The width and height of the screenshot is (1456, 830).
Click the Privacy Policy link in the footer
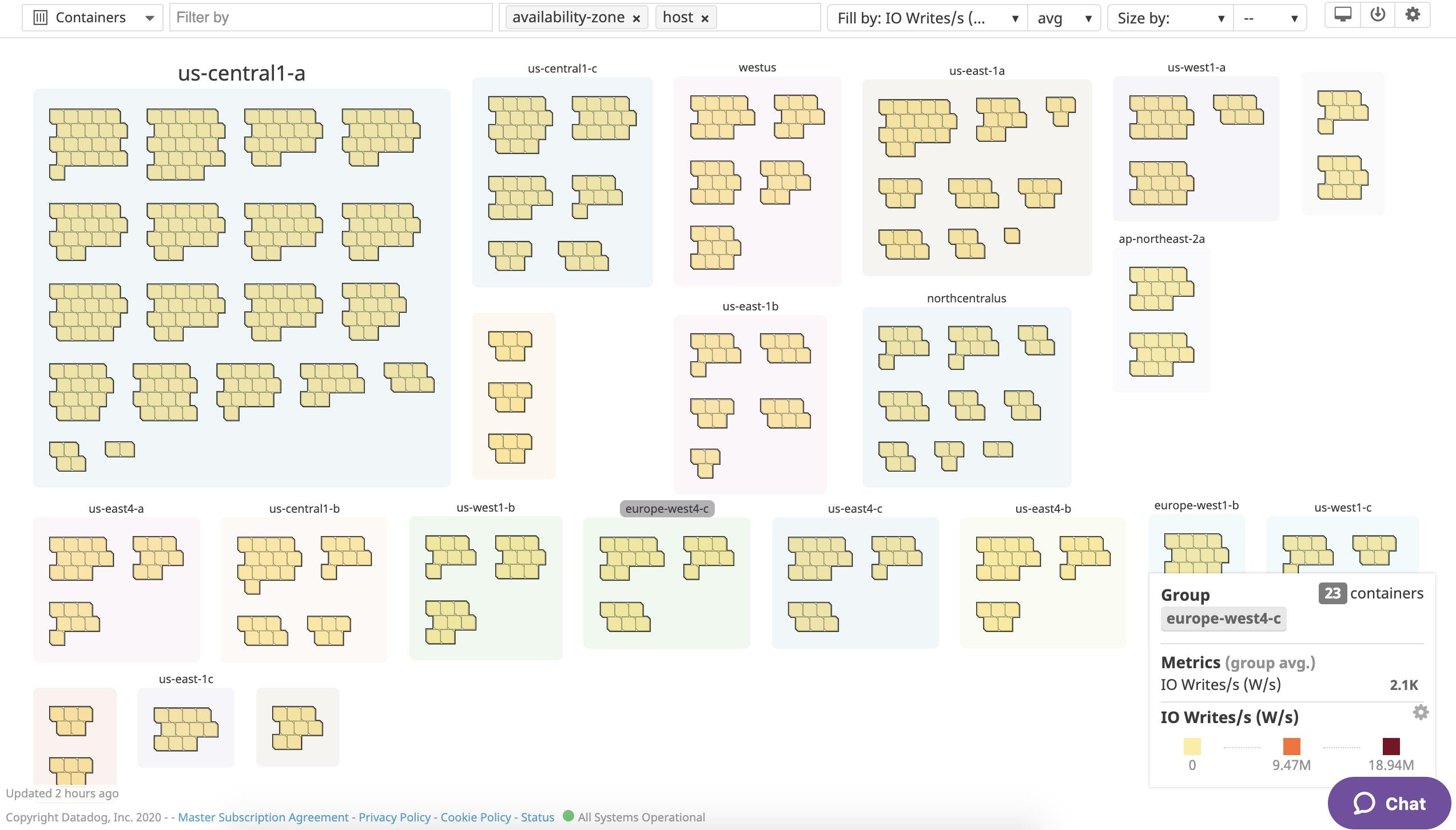393,817
